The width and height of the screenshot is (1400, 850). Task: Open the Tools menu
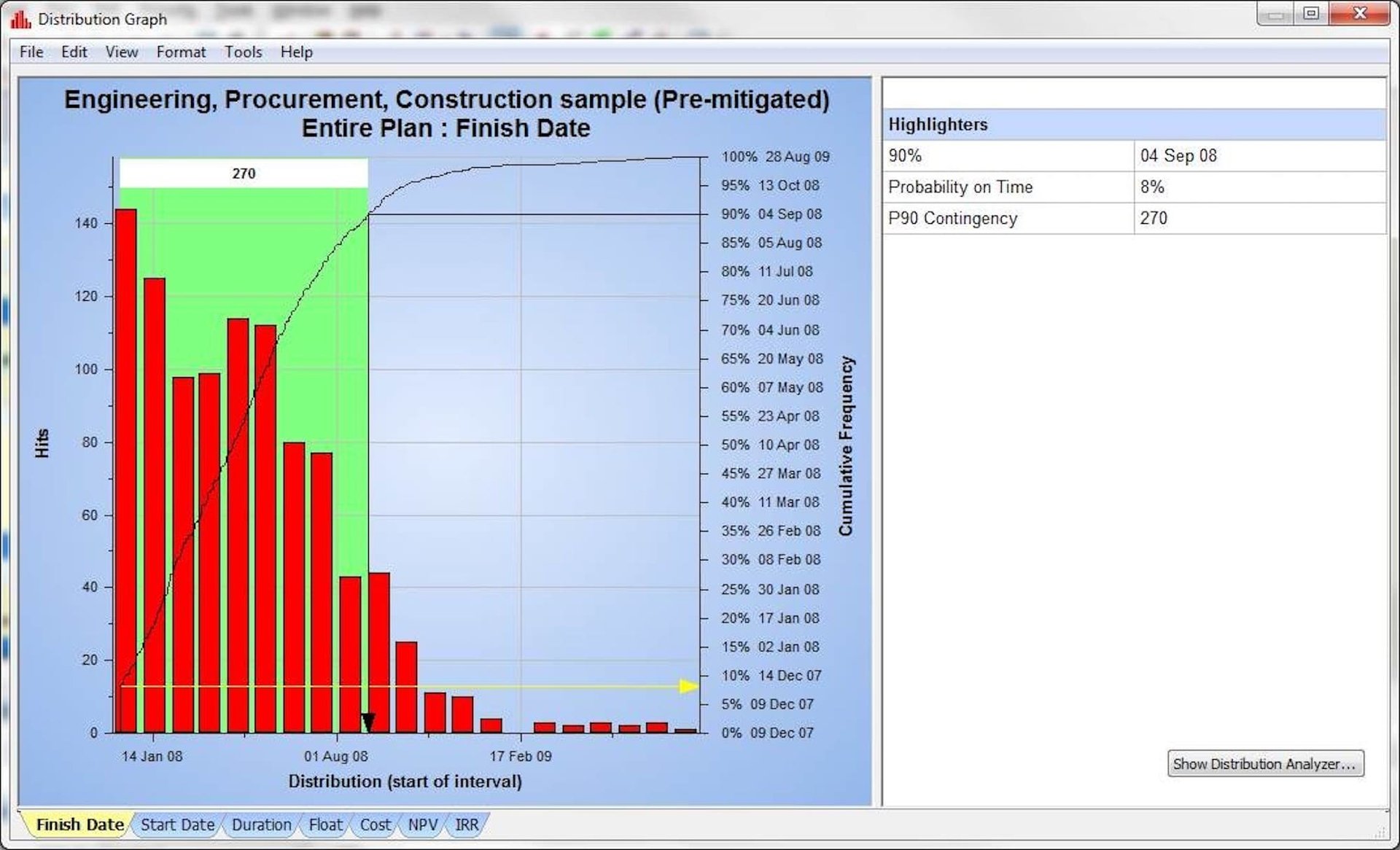coord(243,51)
